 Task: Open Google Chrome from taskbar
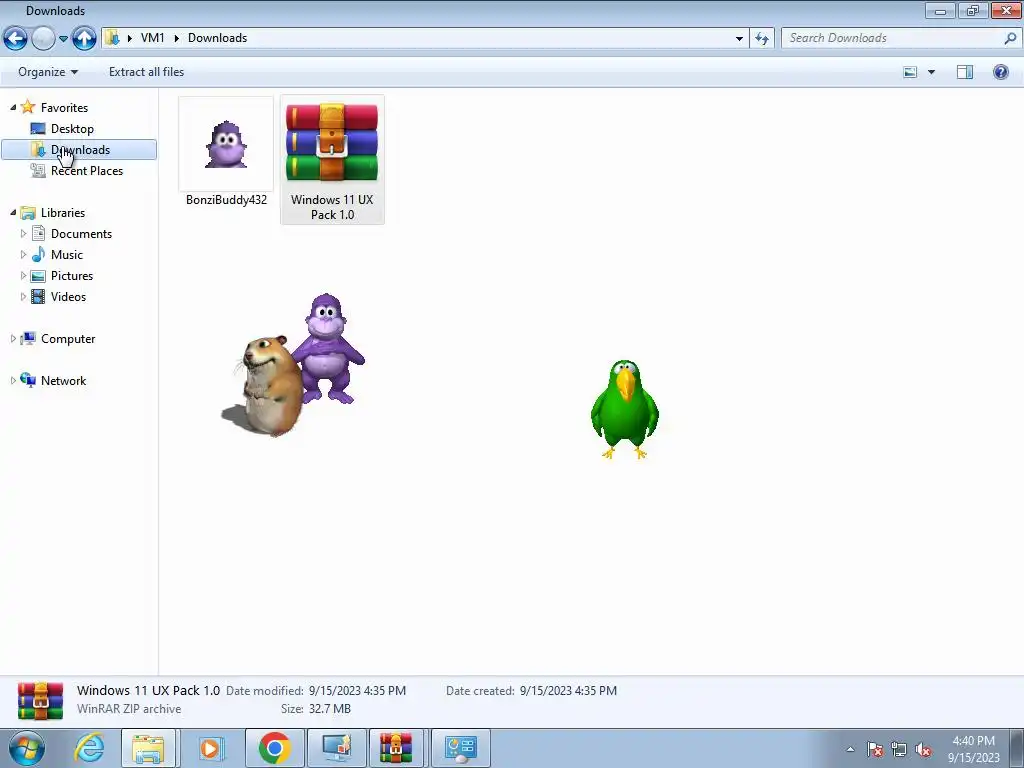coord(274,748)
